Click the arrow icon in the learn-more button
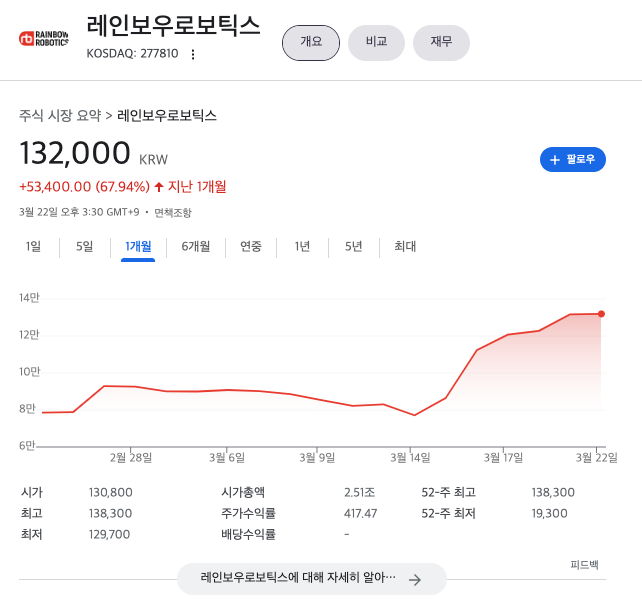 [415, 579]
